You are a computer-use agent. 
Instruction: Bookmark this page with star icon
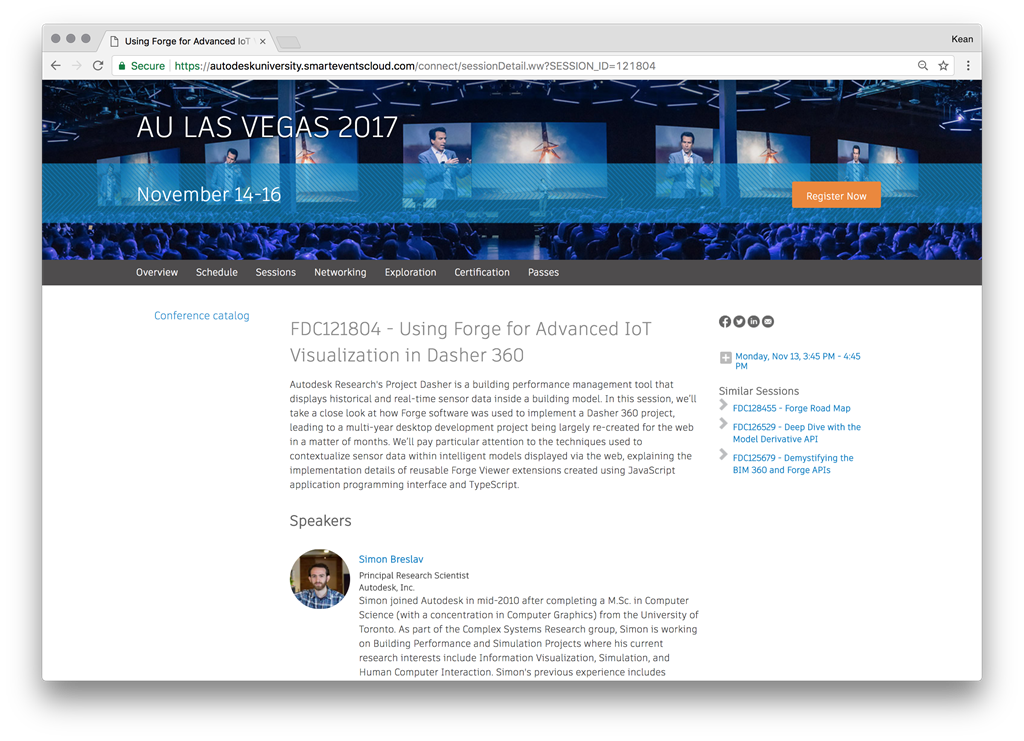[x=943, y=66]
